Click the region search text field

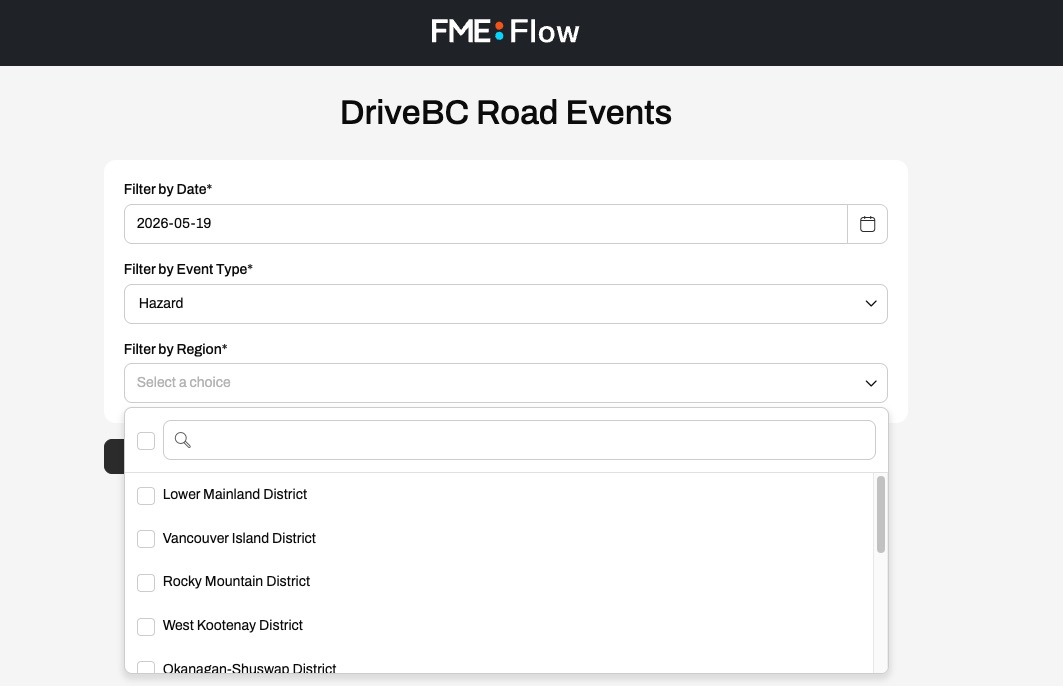click(519, 440)
